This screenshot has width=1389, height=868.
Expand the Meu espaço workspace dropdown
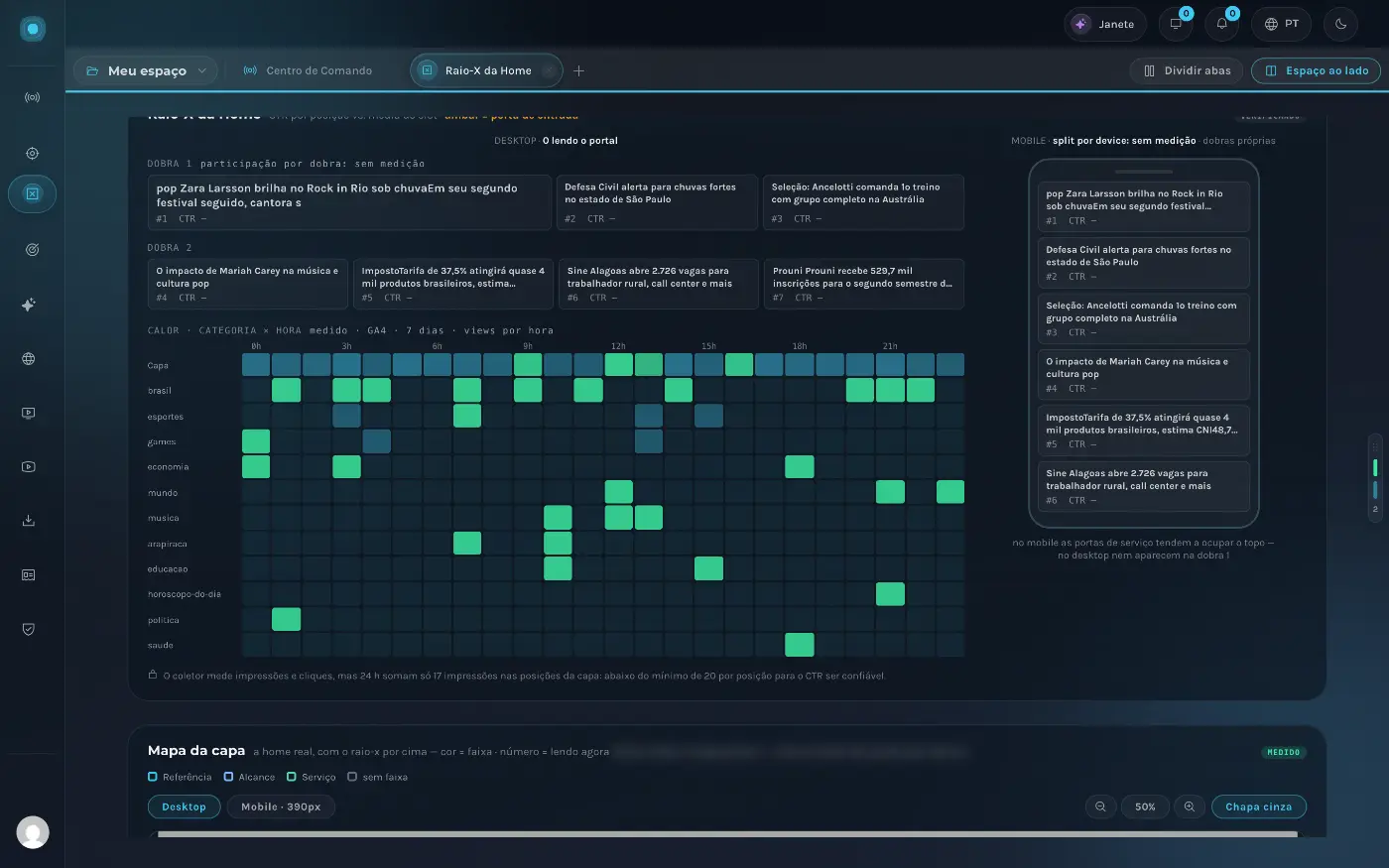146,70
